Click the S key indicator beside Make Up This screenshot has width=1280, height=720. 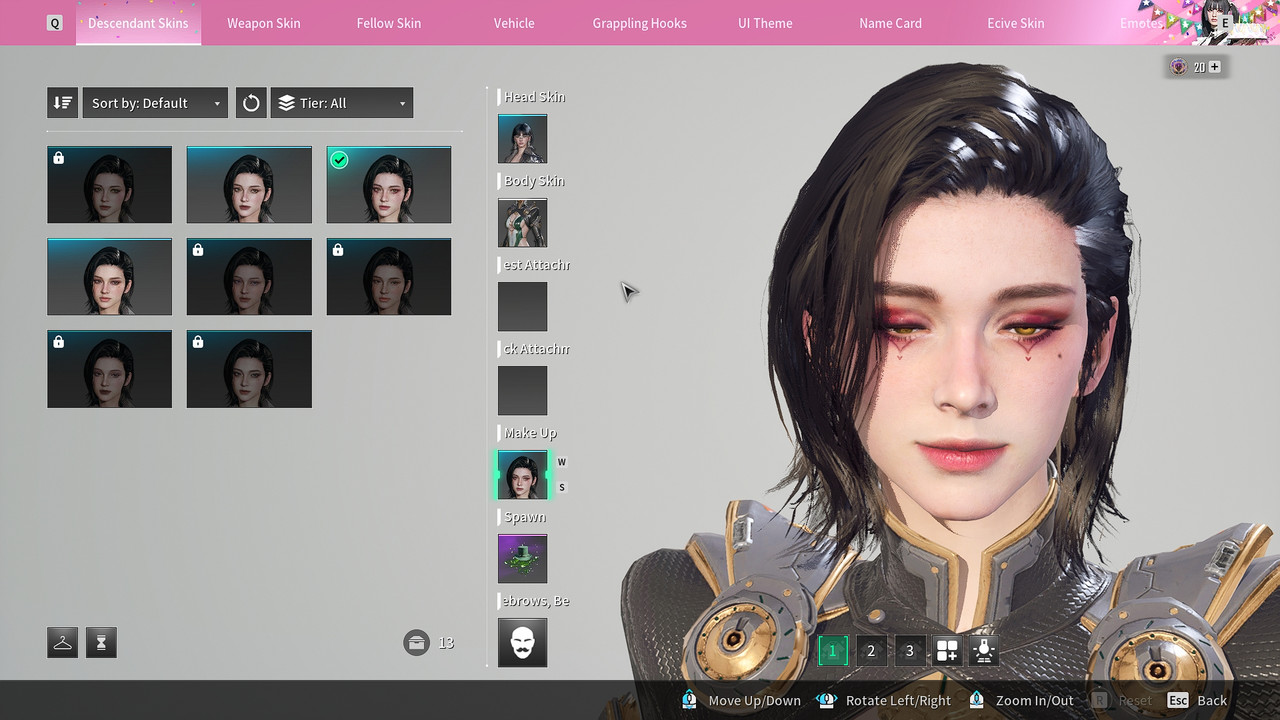coord(562,487)
